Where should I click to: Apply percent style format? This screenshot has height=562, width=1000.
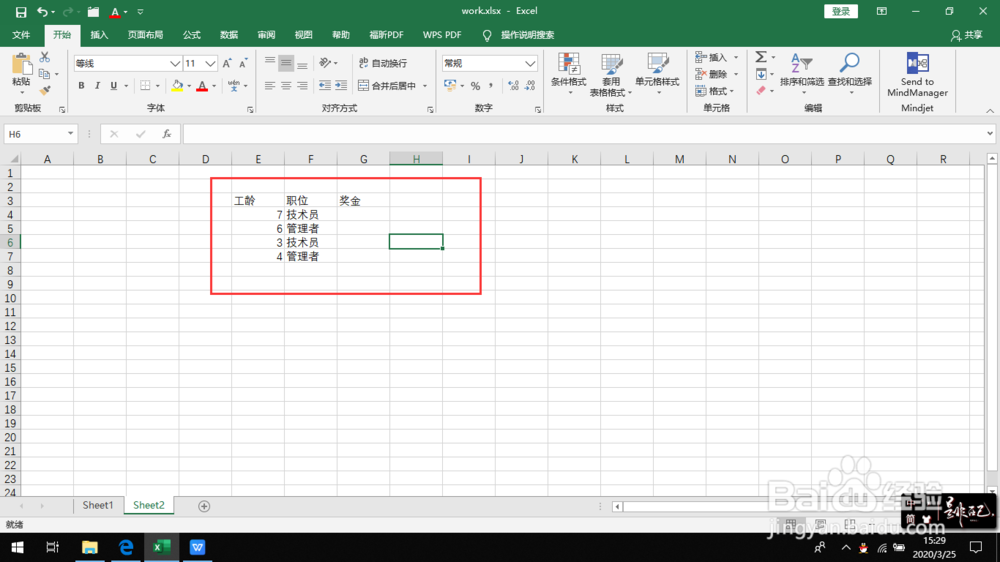tap(475, 85)
